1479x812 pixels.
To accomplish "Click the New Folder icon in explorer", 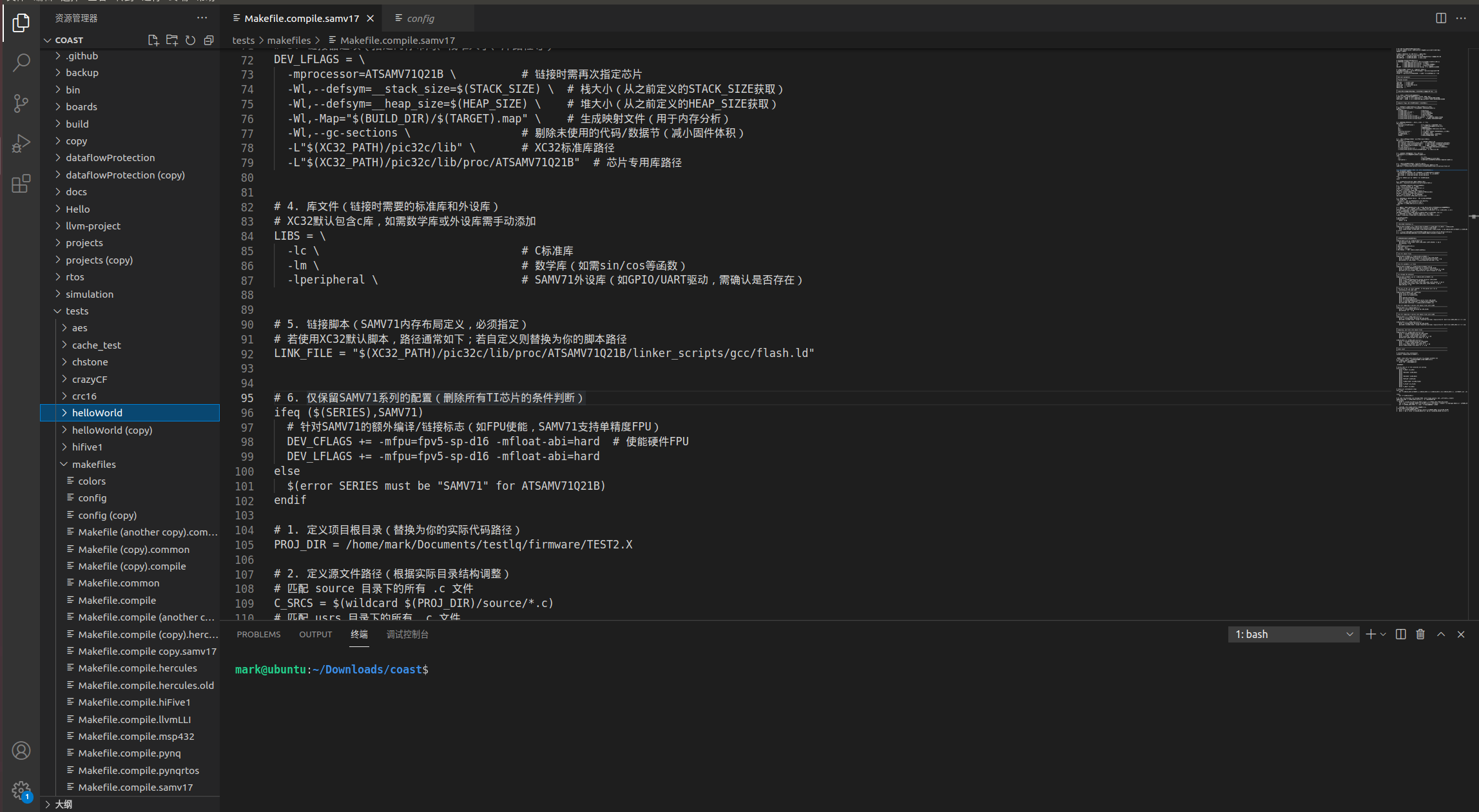I will 171,40.
